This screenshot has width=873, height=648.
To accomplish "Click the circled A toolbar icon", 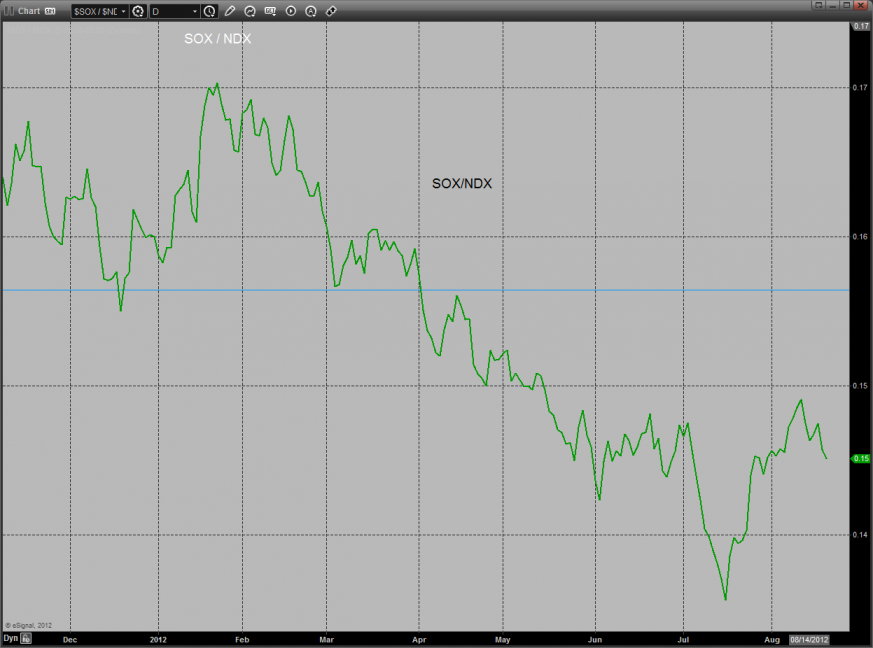I will (311, 11).
